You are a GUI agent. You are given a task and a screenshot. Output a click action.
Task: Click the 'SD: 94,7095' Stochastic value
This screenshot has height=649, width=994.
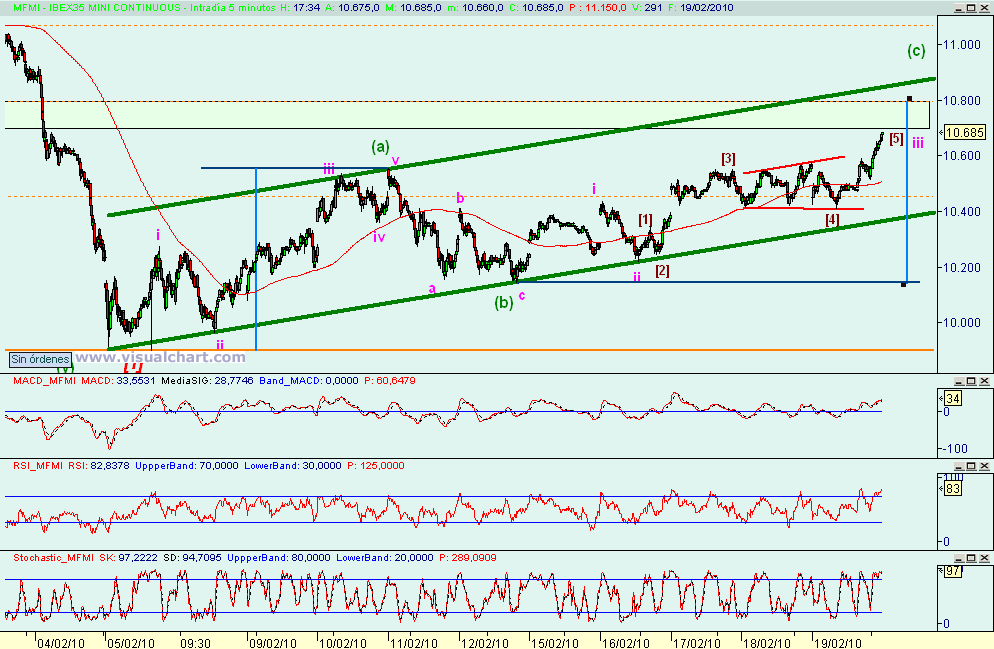point(193,558)
